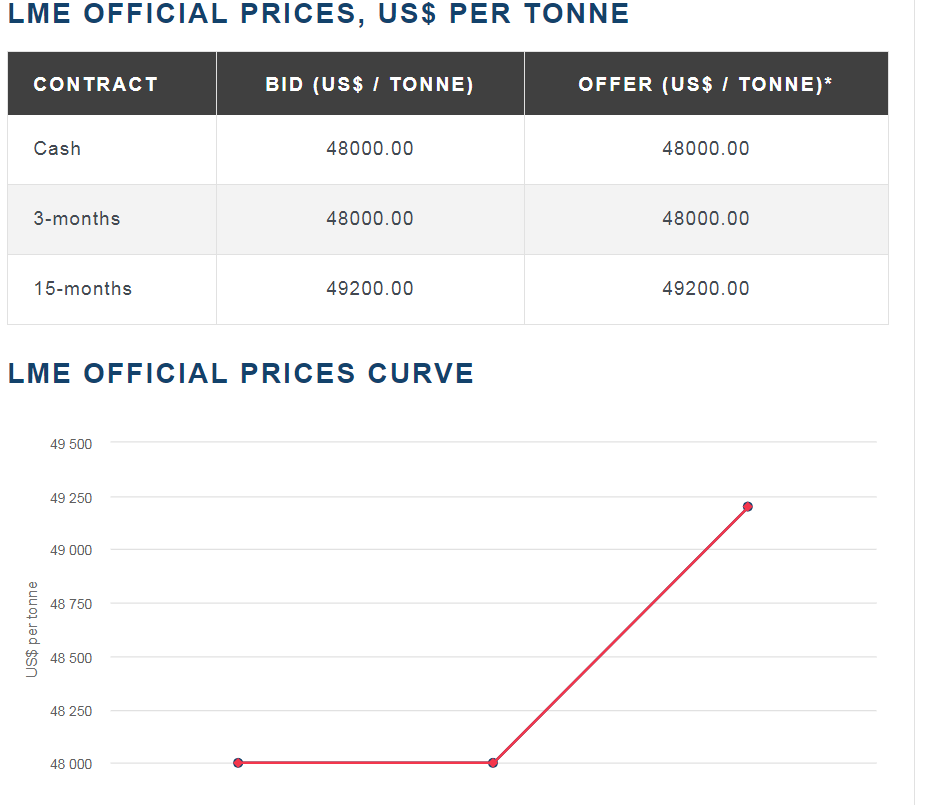Click the LME Official Prices US$ per tonne heading
Viewport: 927px width, 805px height.
(319, 14)
